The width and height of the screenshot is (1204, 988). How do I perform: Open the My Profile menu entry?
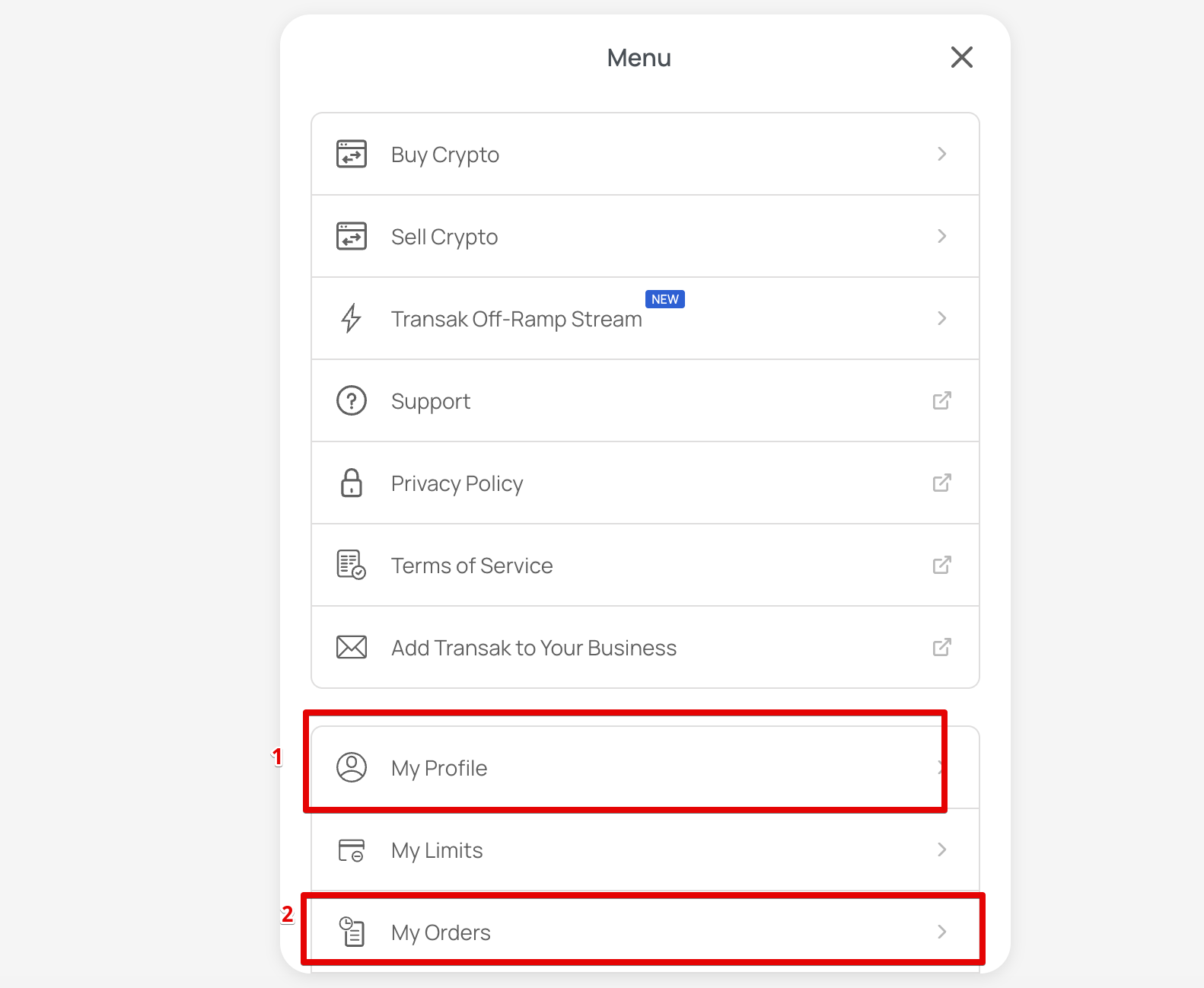pos(645,767)
